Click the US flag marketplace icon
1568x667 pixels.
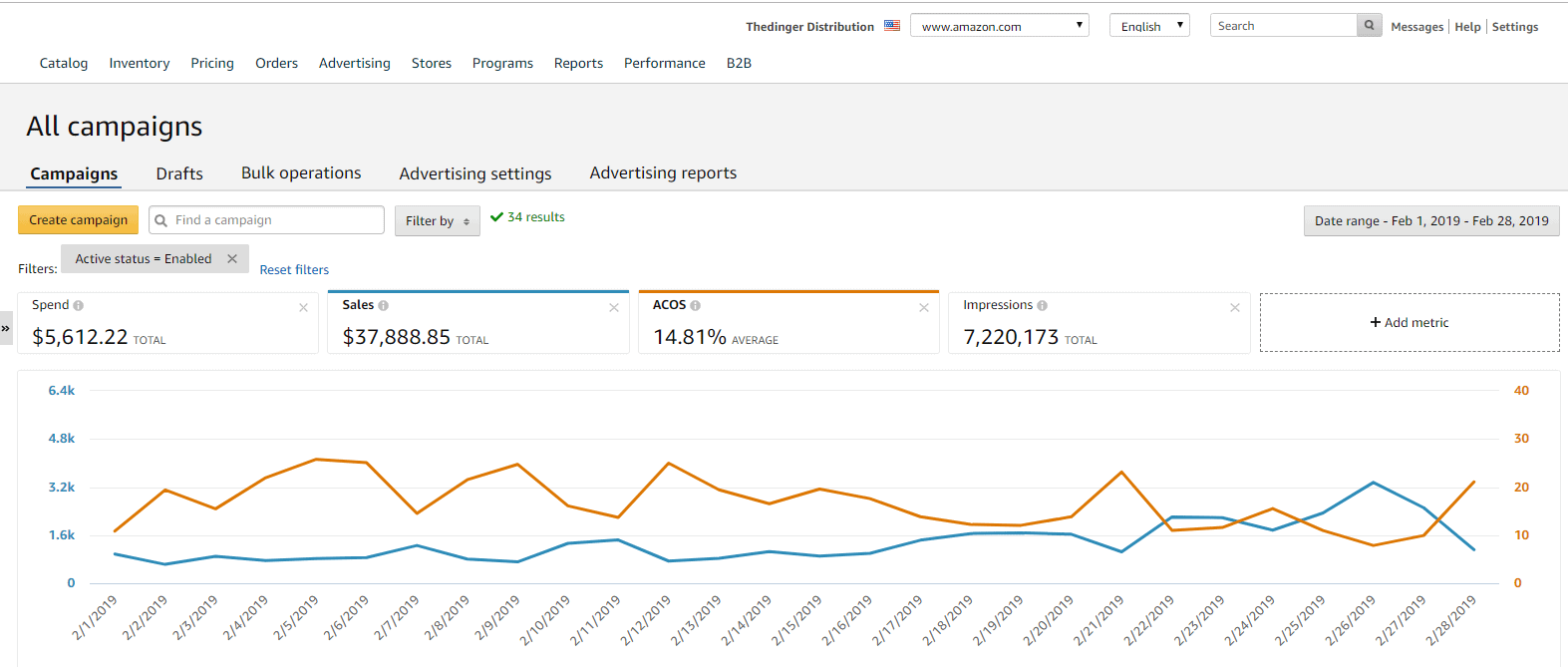[892, 26]
